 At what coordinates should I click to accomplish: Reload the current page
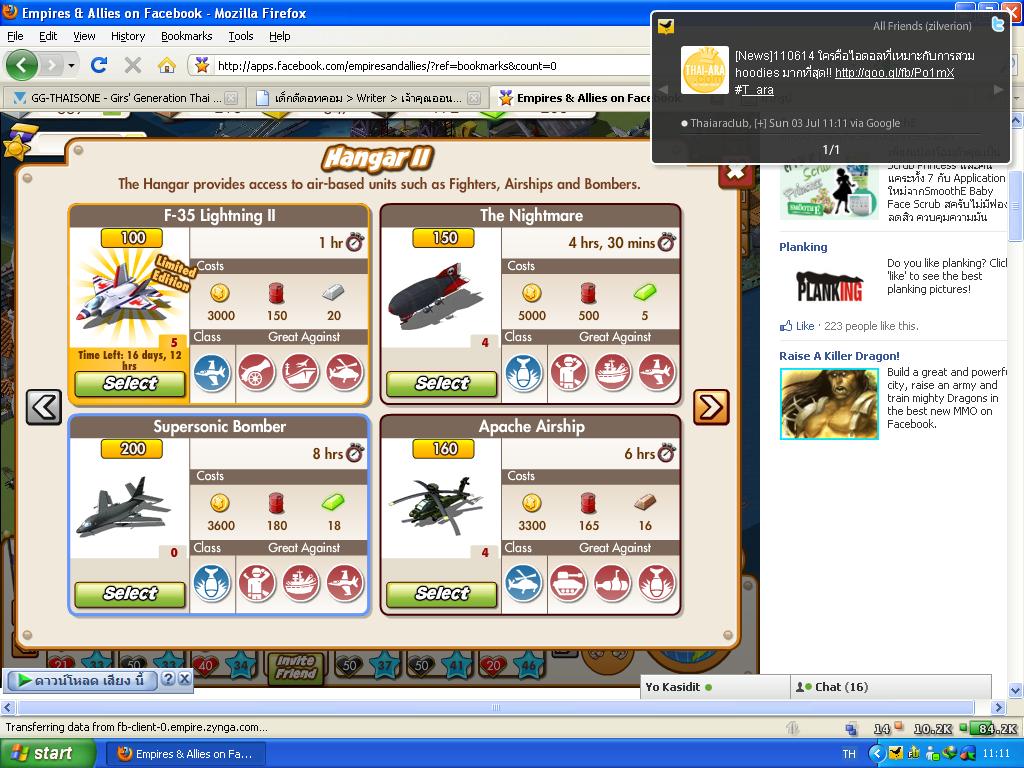(99, 65)
